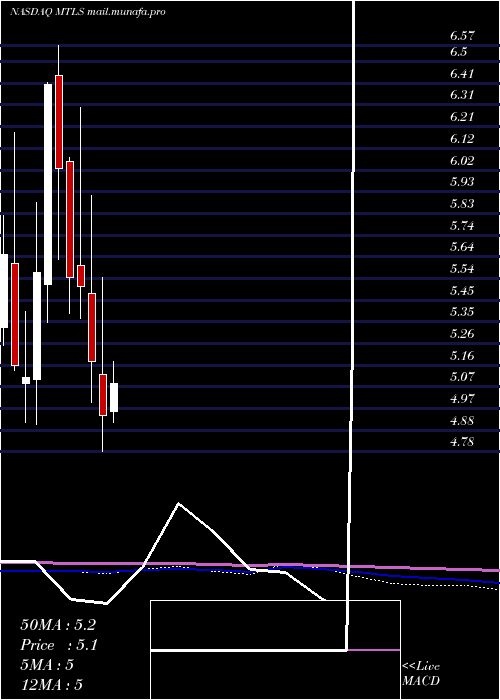
Task: Click the 5.16 price axis value
Action: pyautogui.click(x=462, y=356)
